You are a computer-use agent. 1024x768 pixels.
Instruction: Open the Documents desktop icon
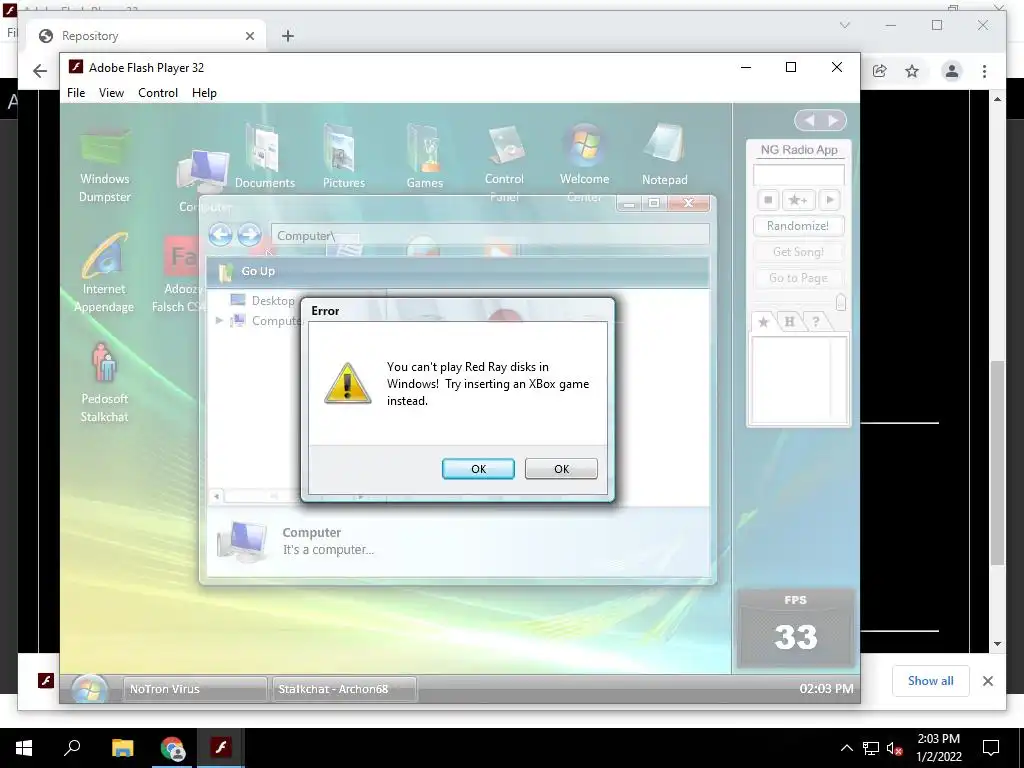[264, 159]
